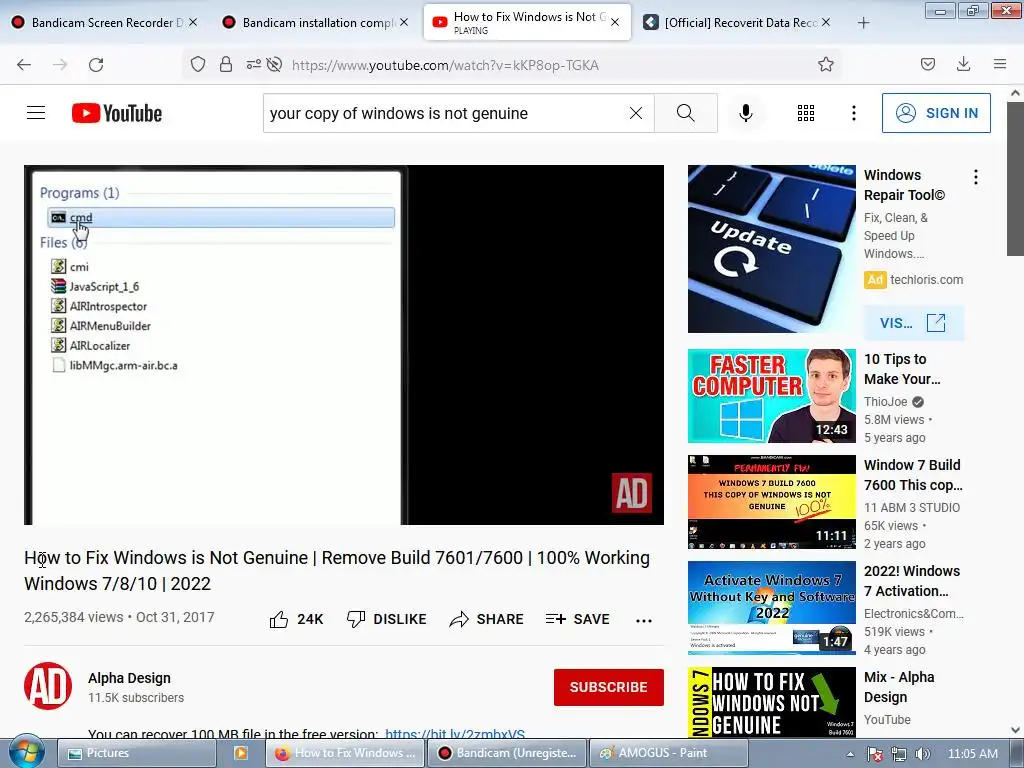Open the bit.ly link in description

click(x=455, y=733)
